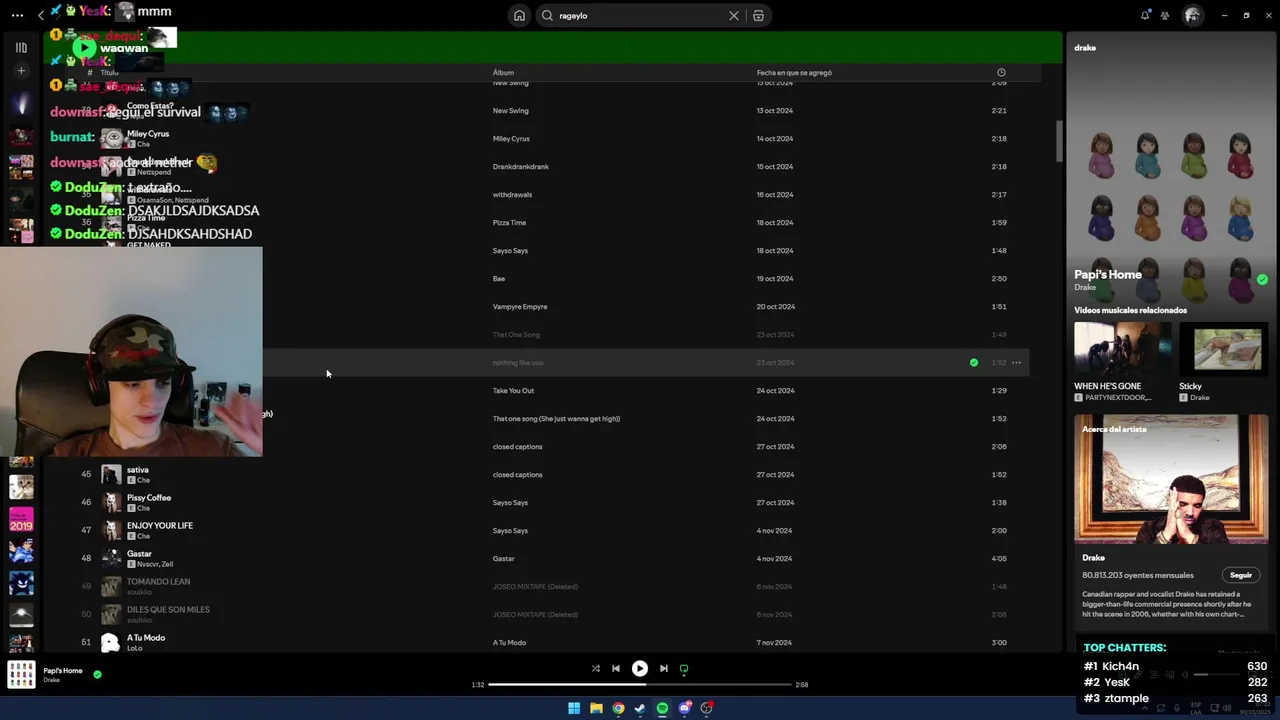This screenshot has width=1280, height=720.
Task: Open the 'drake' header in right panel
Action: [1085, 48]
